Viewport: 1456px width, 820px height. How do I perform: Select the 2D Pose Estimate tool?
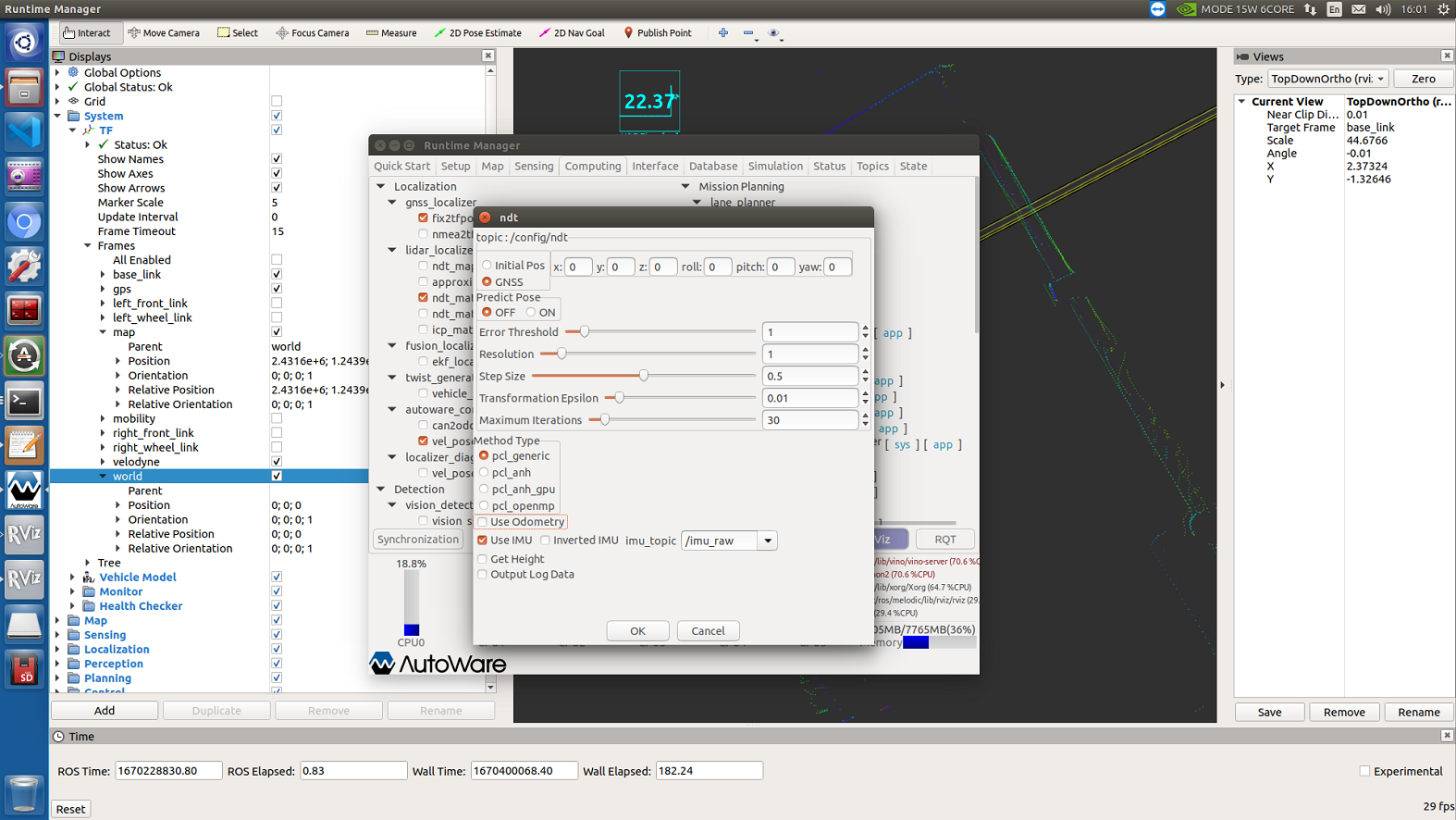tap(477, 33)
